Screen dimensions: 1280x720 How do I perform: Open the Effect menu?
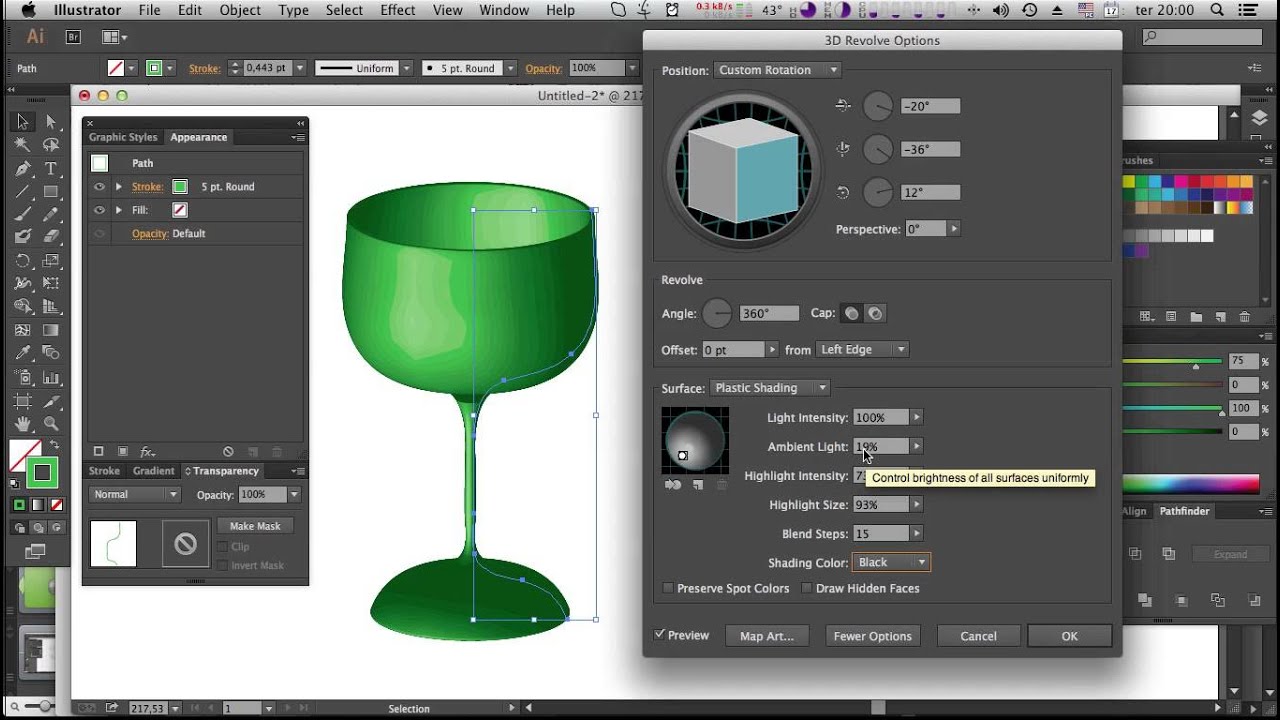(x=397, y=10)
